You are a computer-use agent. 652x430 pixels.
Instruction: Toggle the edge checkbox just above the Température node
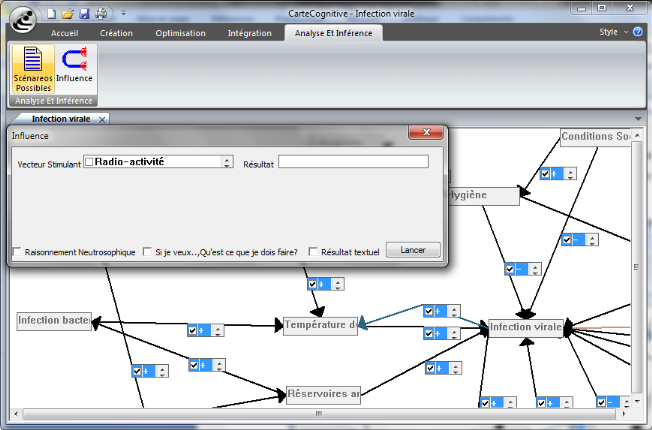[x=313, y=284]
